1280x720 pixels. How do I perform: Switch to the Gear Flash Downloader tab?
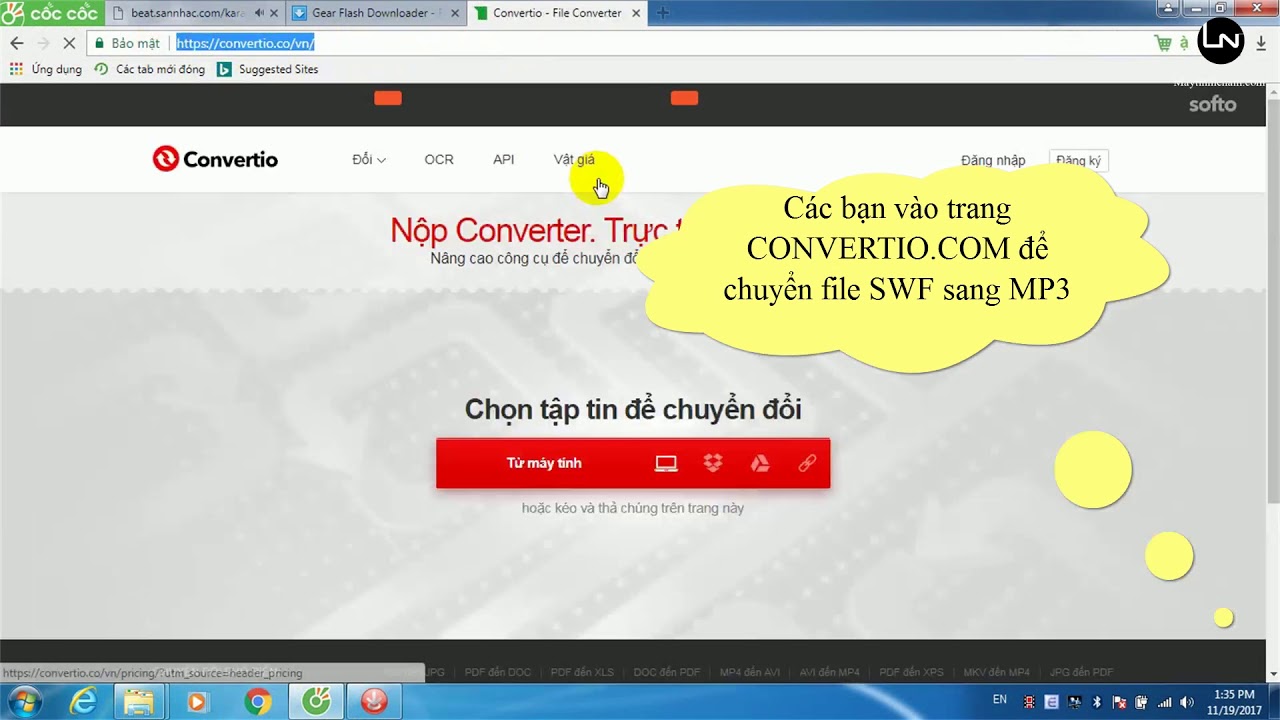pos(375,13)
